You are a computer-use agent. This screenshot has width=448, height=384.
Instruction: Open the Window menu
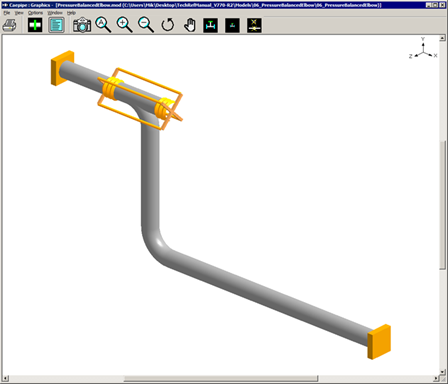click(55, 13)
